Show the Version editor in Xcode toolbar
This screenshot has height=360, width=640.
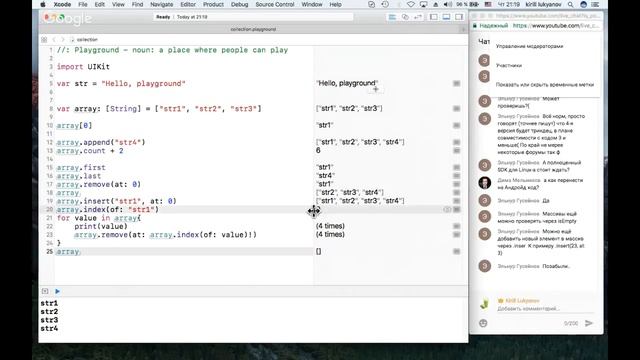[x=418, y=17]
